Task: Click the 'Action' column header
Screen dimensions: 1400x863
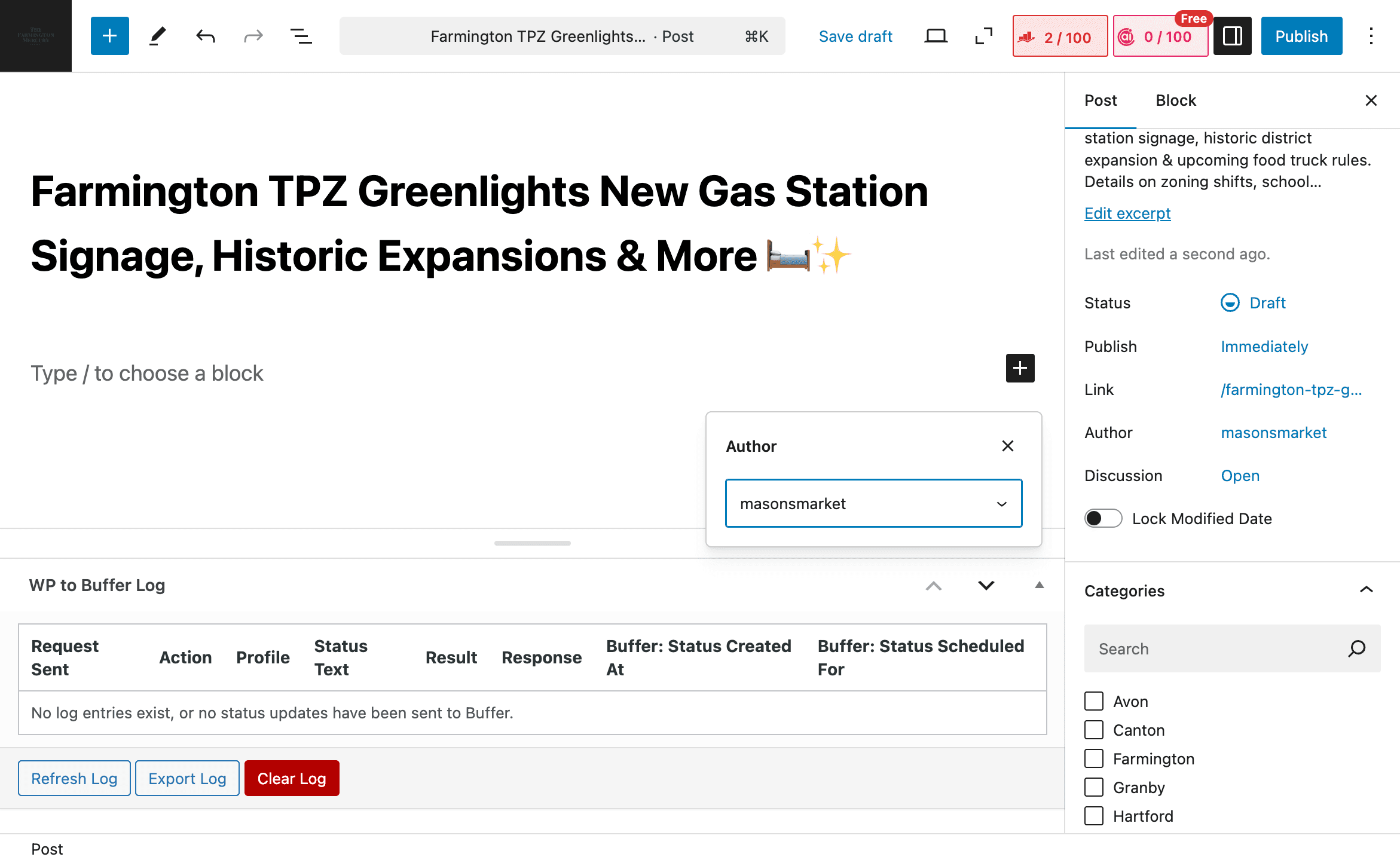Action: (185, 657)
